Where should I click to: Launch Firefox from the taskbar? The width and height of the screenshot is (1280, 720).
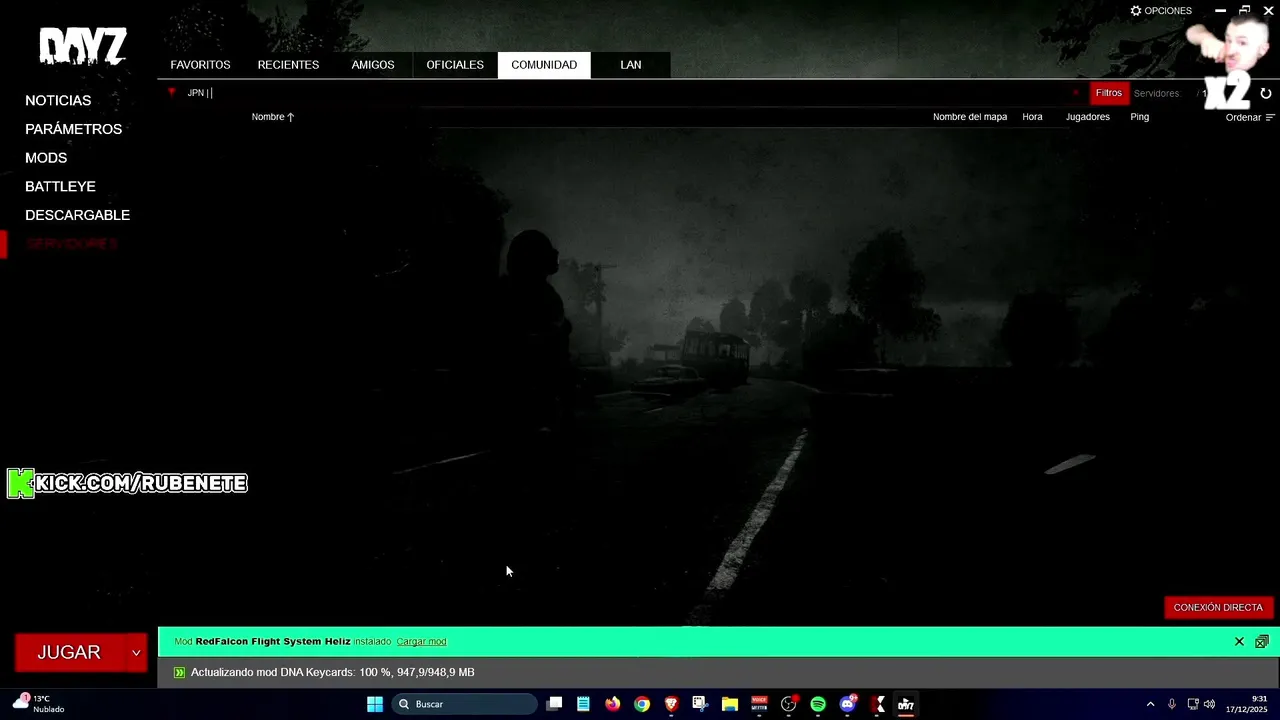[x=613, y=704]
